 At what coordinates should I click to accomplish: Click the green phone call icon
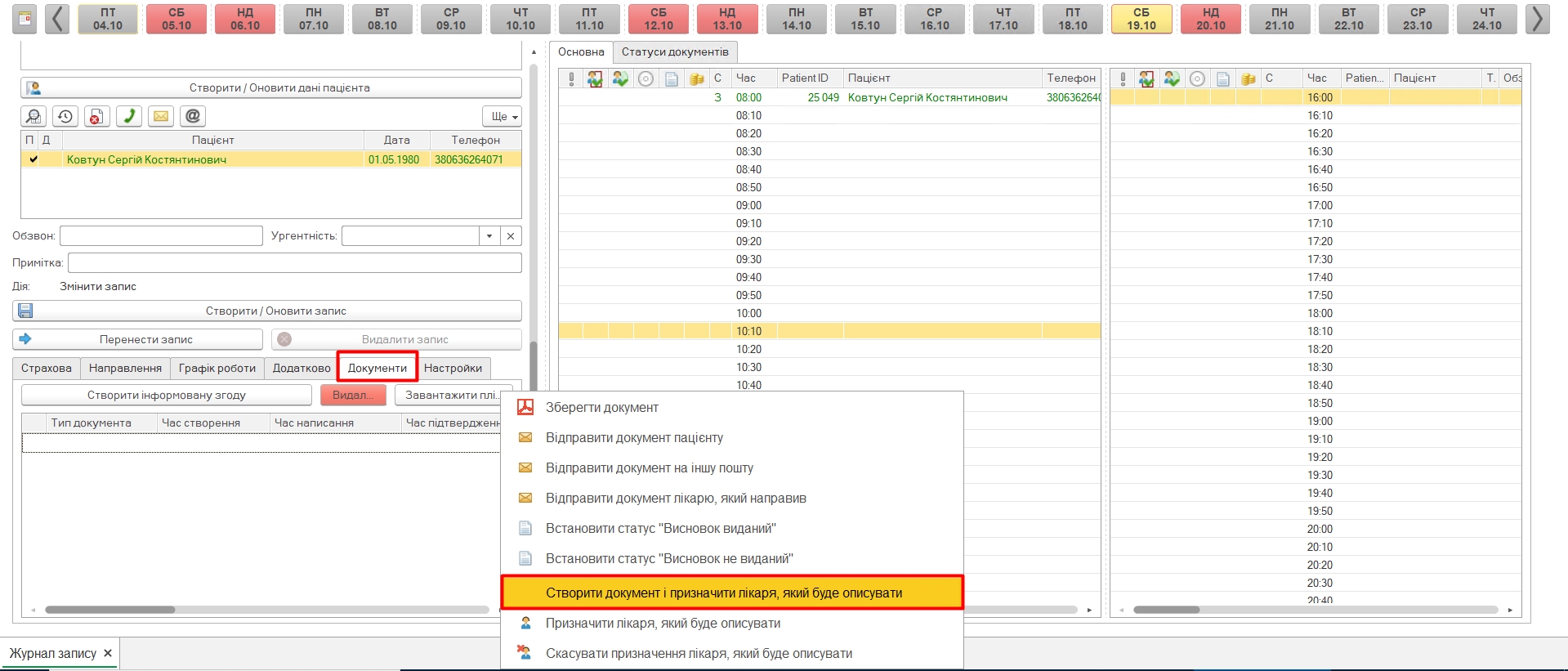pyautogui.click(x=128, y=116)
